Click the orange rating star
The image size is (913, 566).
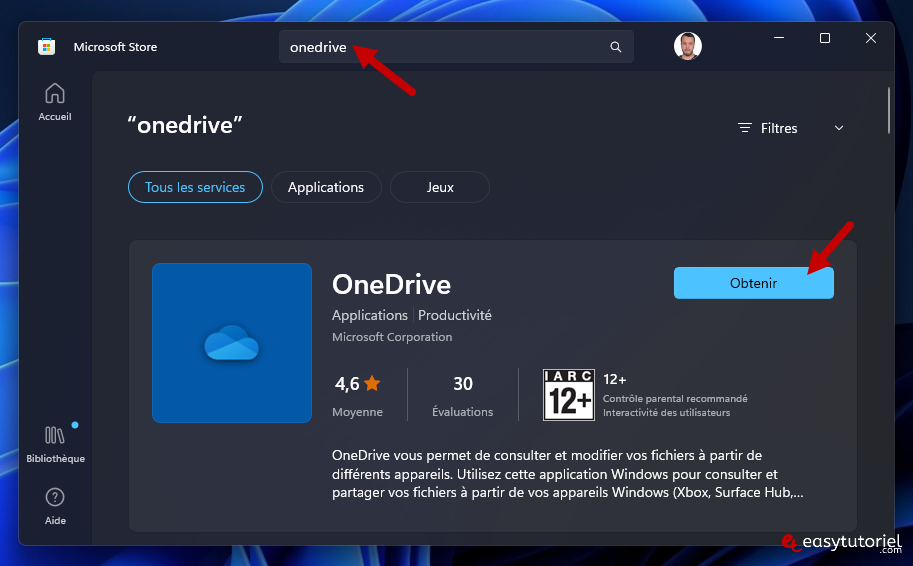point(372,383)
